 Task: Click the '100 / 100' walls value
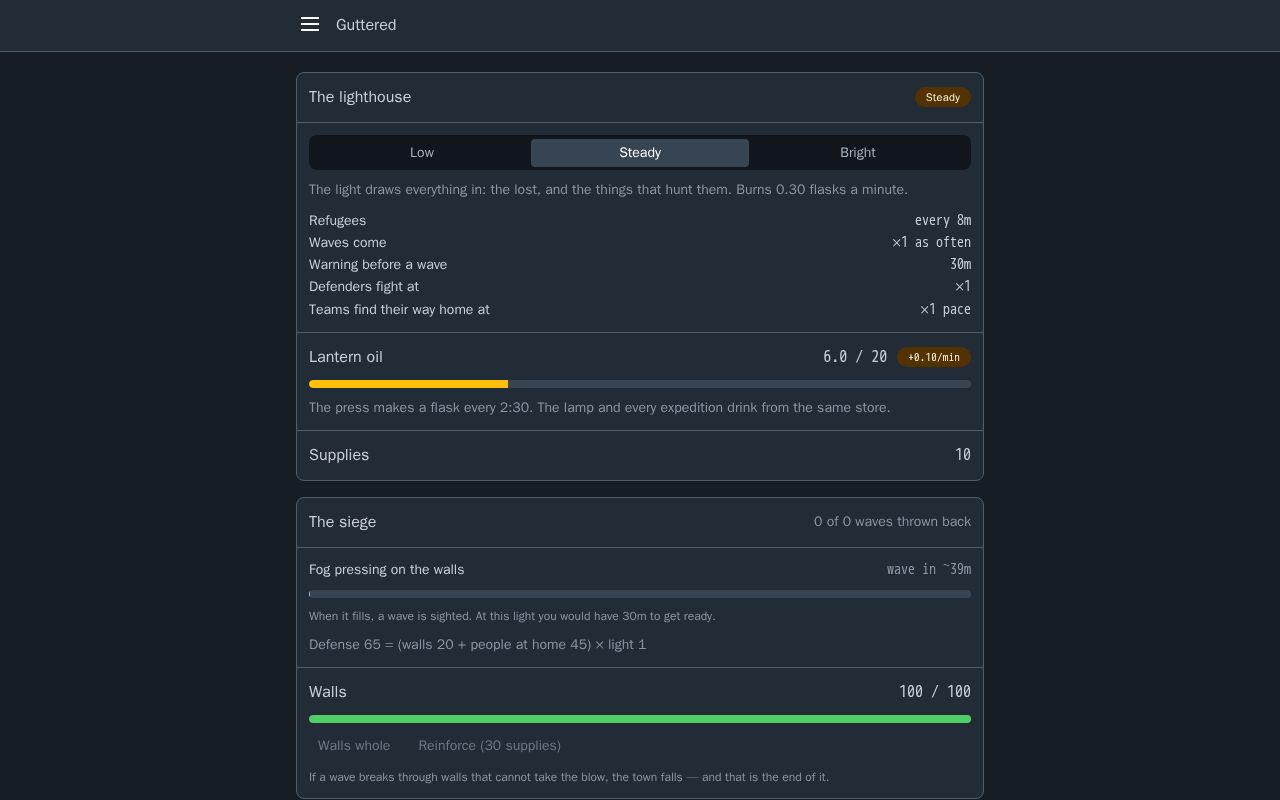coord(935,692)
